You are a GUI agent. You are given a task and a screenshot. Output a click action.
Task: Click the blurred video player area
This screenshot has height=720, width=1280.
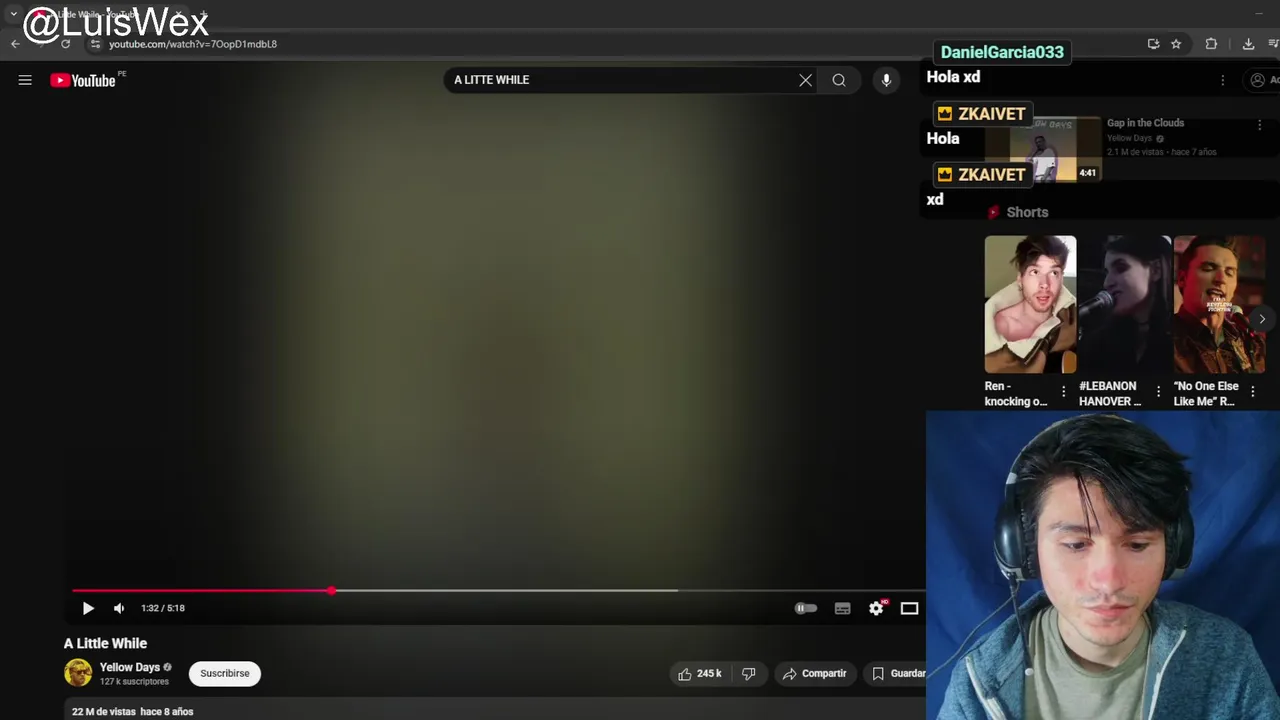pyautogui.click(x=495, y=340)
